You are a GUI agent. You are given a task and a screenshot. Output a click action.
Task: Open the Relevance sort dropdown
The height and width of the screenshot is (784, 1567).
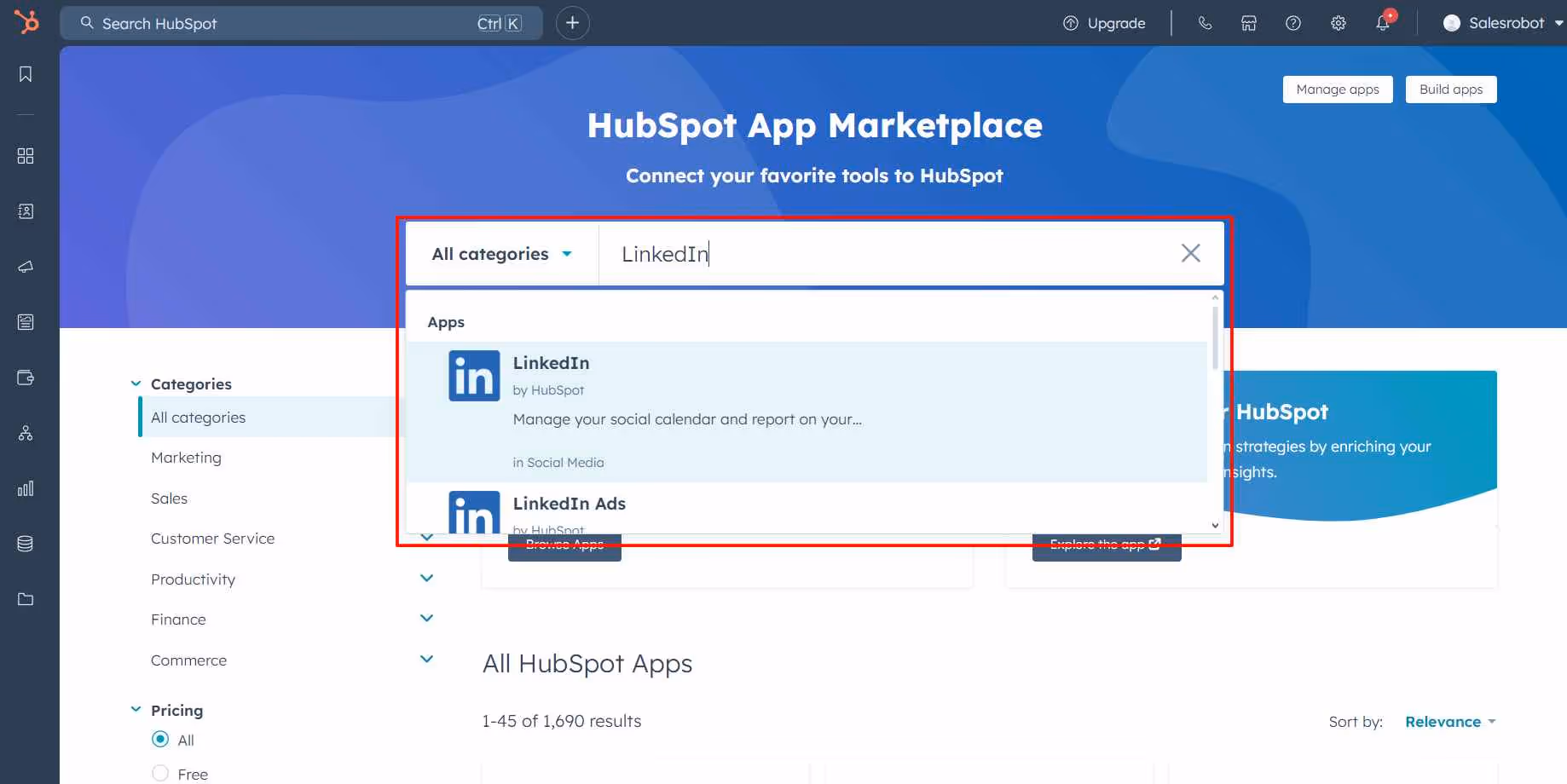1448,721
